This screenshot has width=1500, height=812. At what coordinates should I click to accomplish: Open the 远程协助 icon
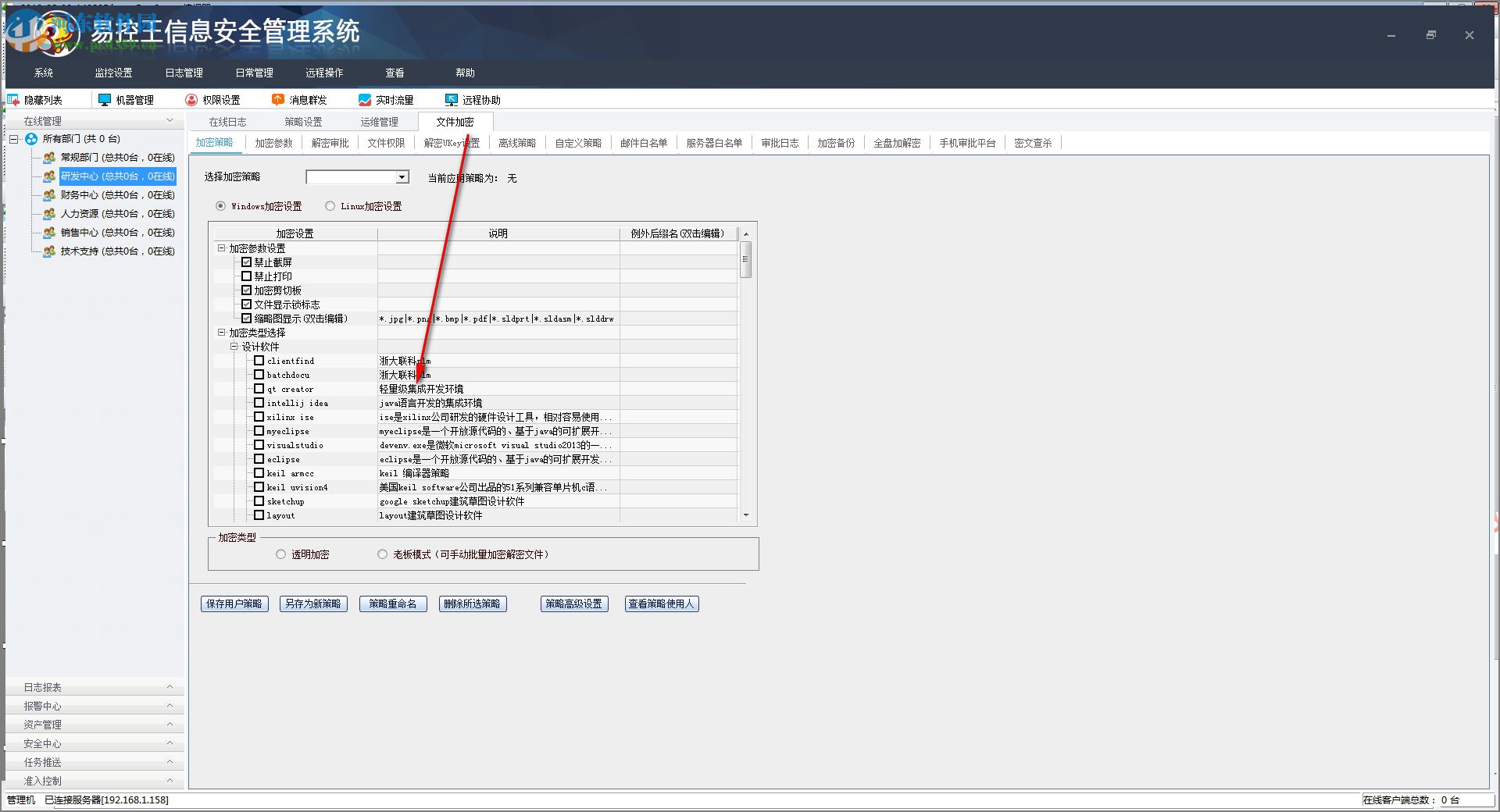452,100
